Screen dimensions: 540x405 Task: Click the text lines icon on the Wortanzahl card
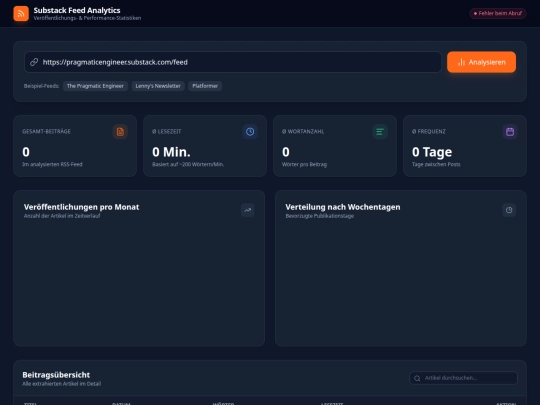coord(380,132)
